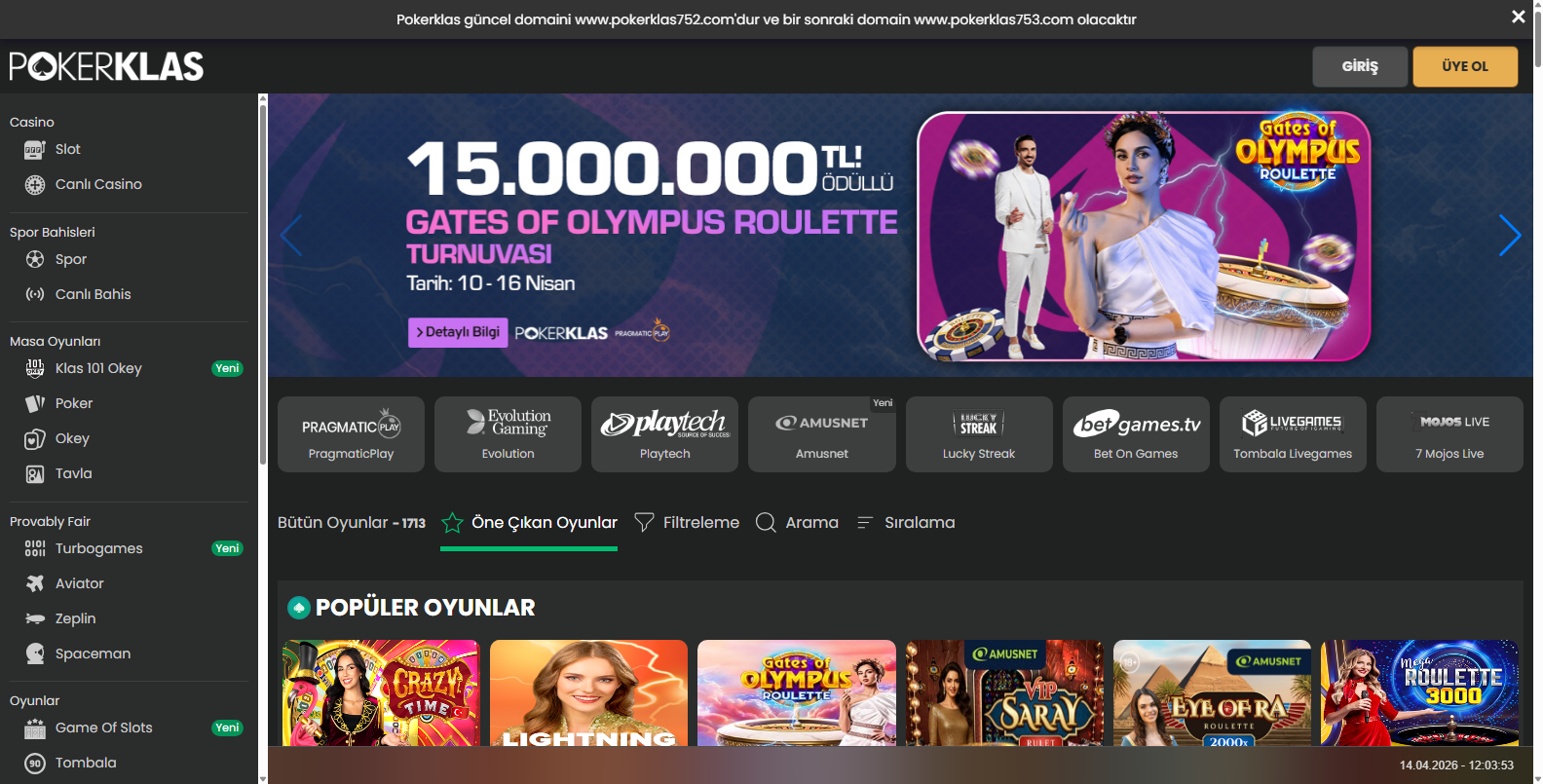The width and height of the screenshot is (1543, 784).
Task: Open the Arama search tab
Action: (x=797, y=523)
